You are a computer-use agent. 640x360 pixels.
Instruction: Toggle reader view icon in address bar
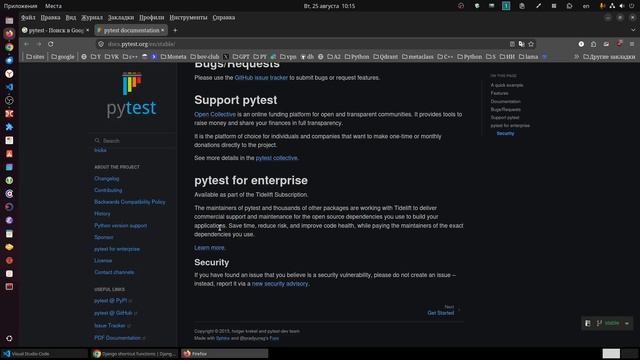(x=512, y=44)
